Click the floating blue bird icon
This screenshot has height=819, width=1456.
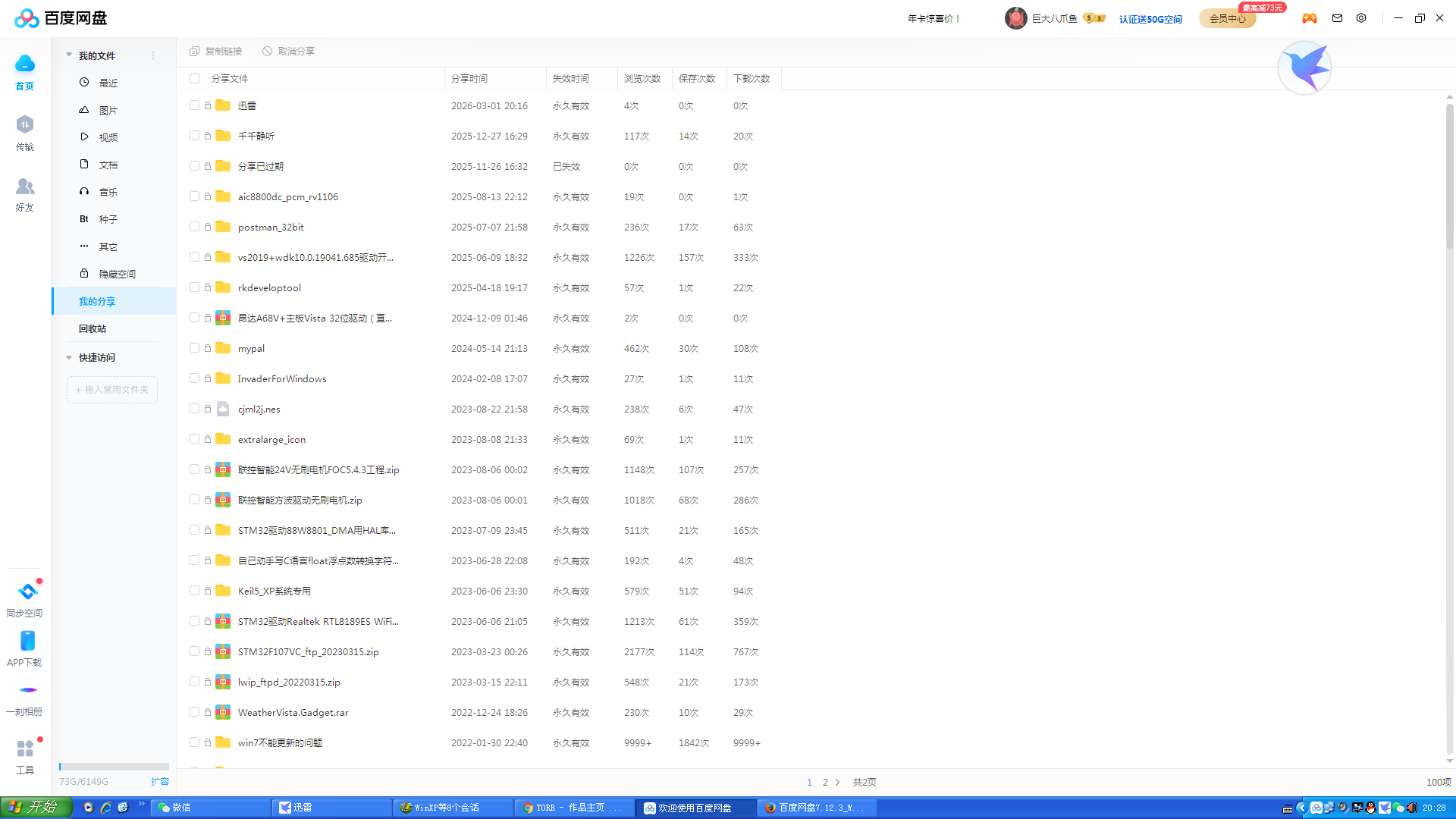(1304, 68)
